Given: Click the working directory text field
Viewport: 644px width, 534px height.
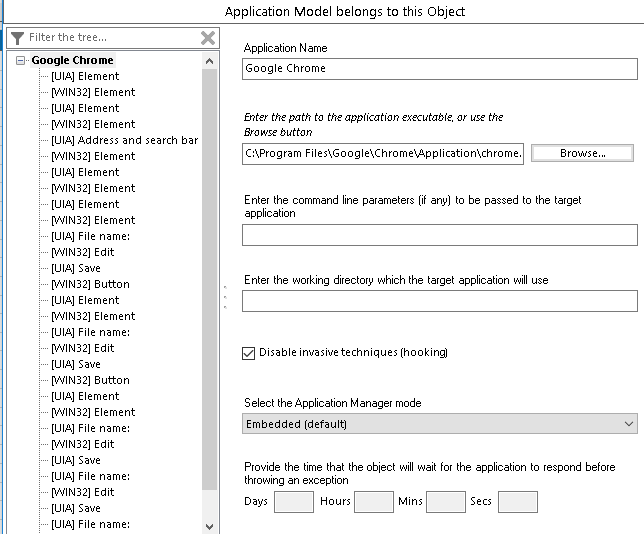Looking at the screenshot, I should 439,301.
